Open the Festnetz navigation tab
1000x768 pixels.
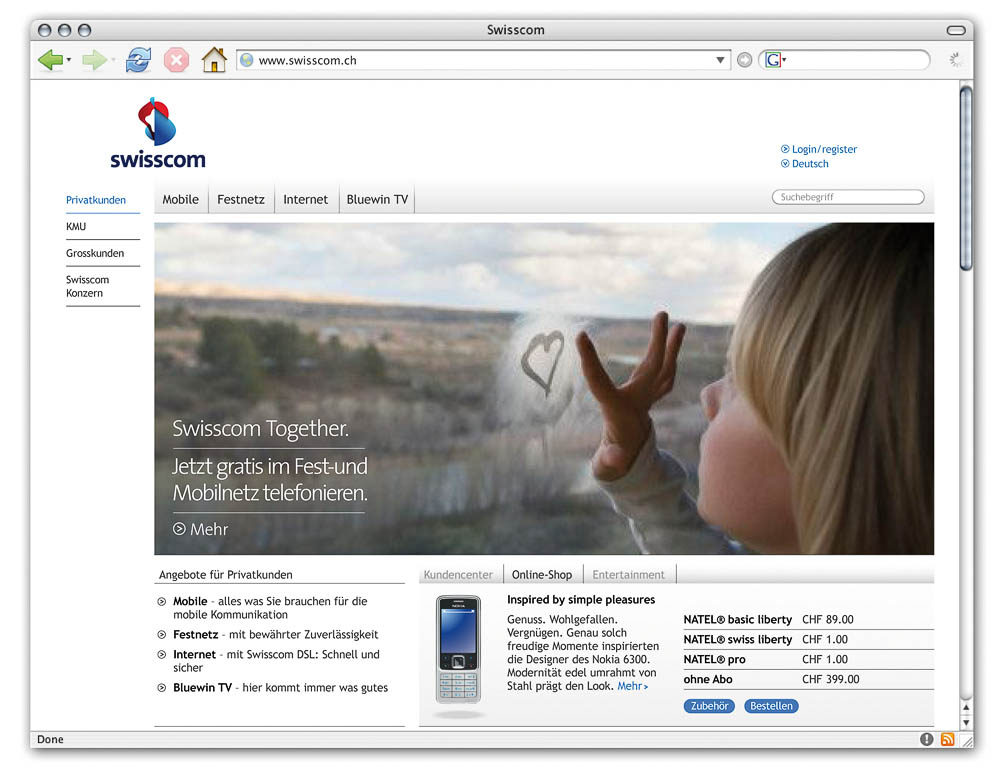click(x=240, y=199)
